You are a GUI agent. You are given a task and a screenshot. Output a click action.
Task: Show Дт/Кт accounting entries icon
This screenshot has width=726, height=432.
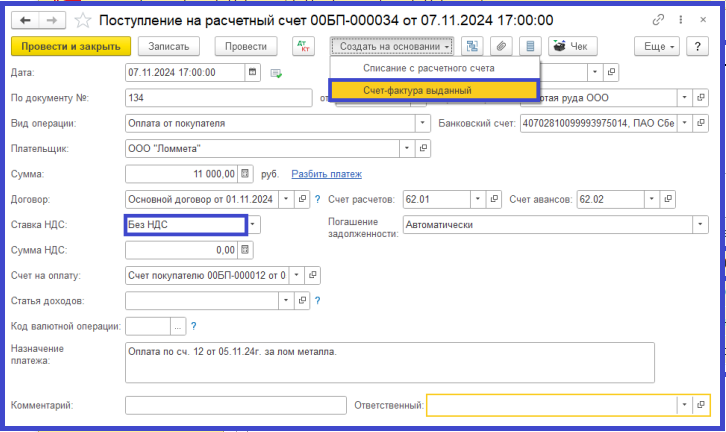point(304,46)
